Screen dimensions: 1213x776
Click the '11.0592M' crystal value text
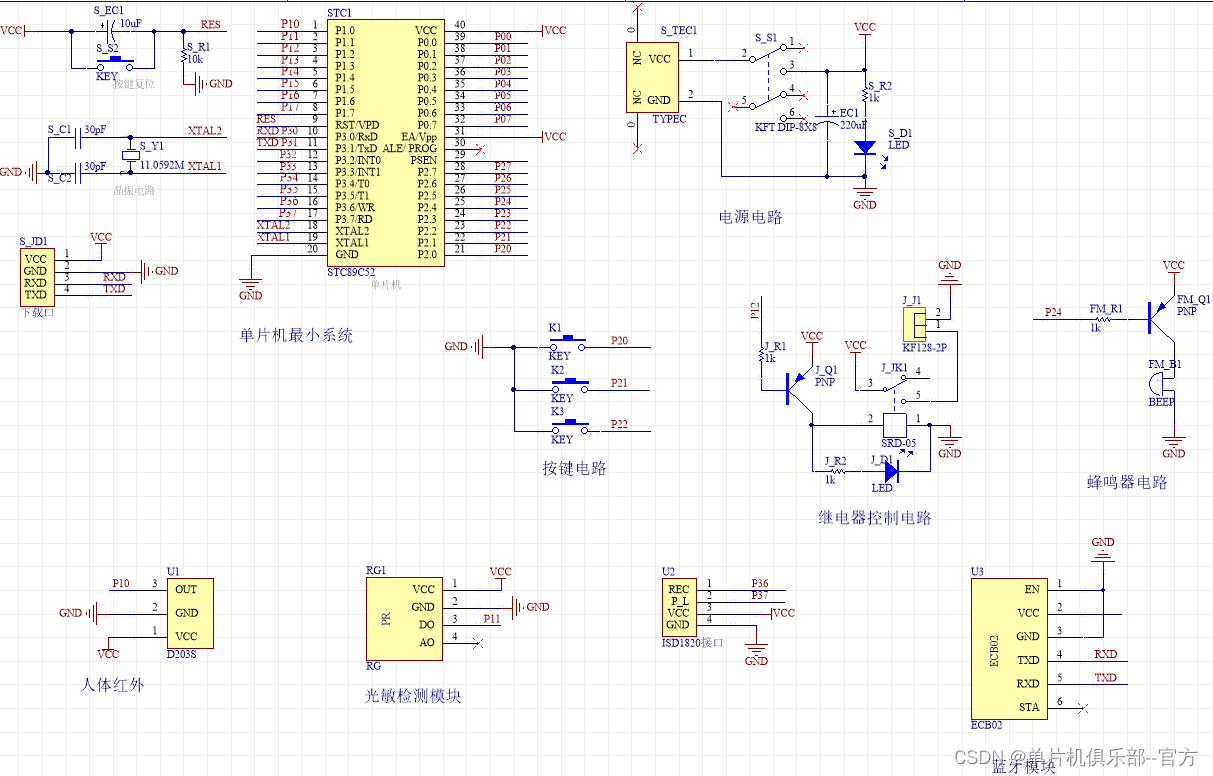coord(161,166)
